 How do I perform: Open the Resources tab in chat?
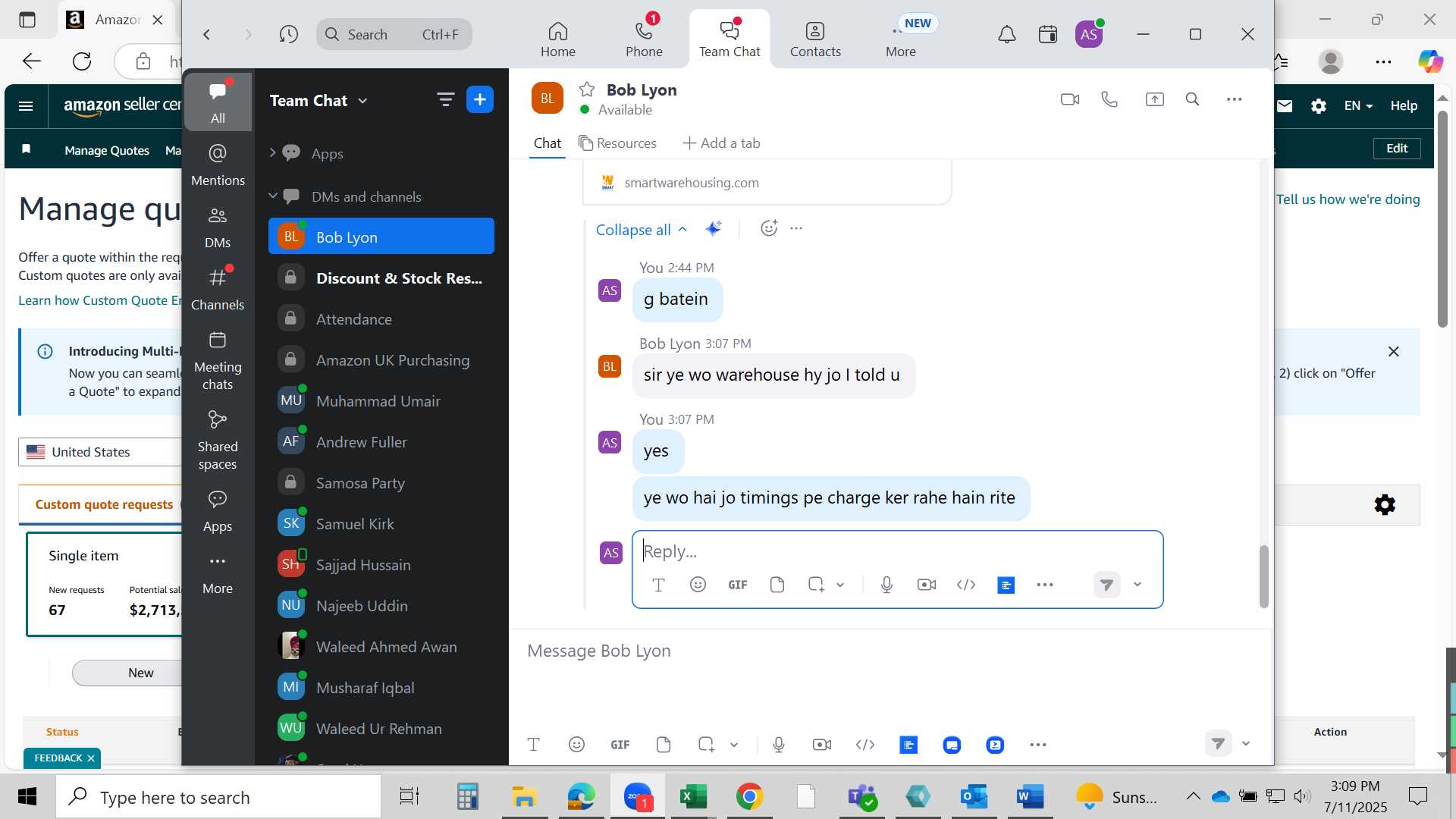[617, 143]
